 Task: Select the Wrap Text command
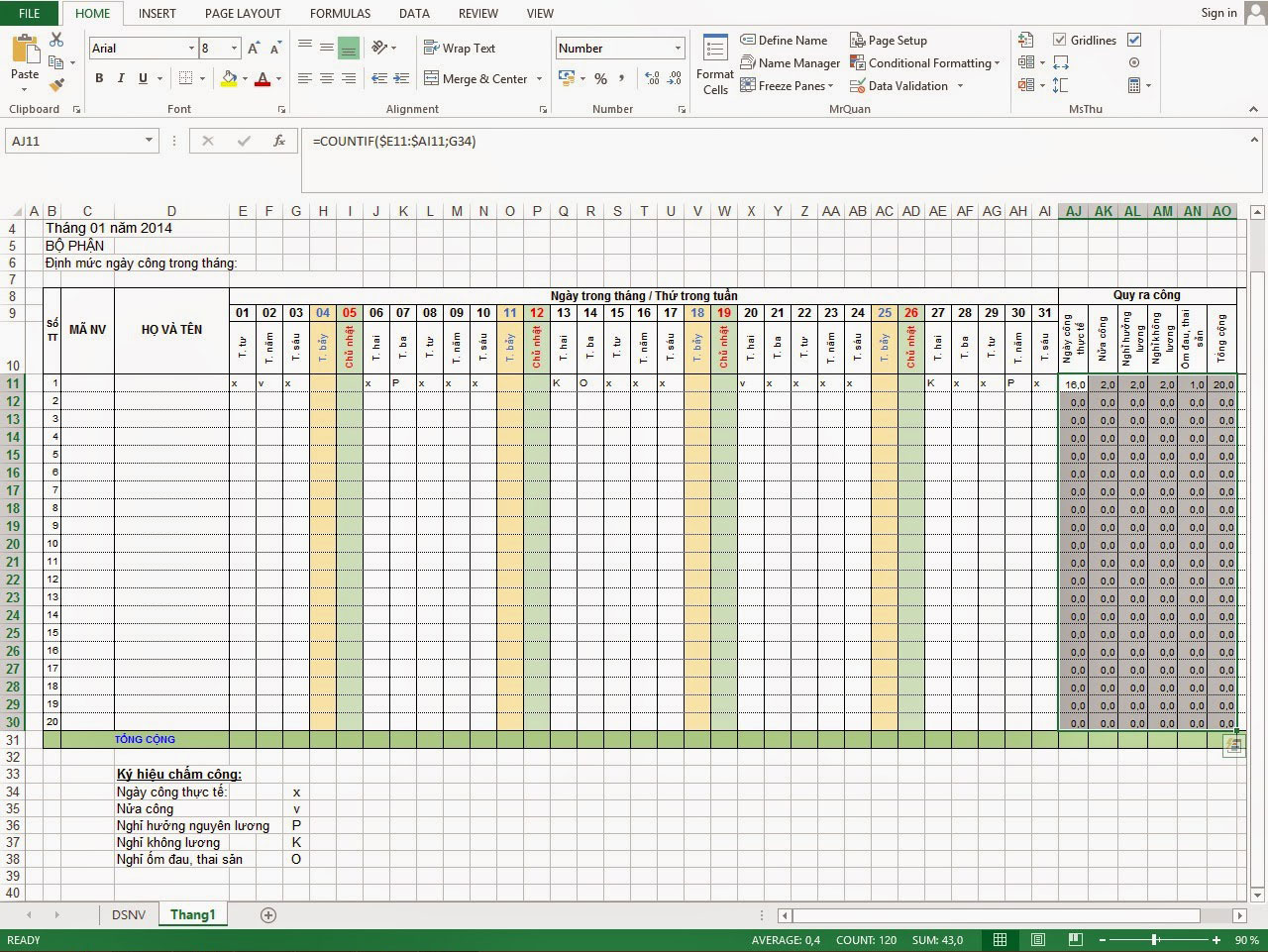pyautogui.click(x=460, y=48)
